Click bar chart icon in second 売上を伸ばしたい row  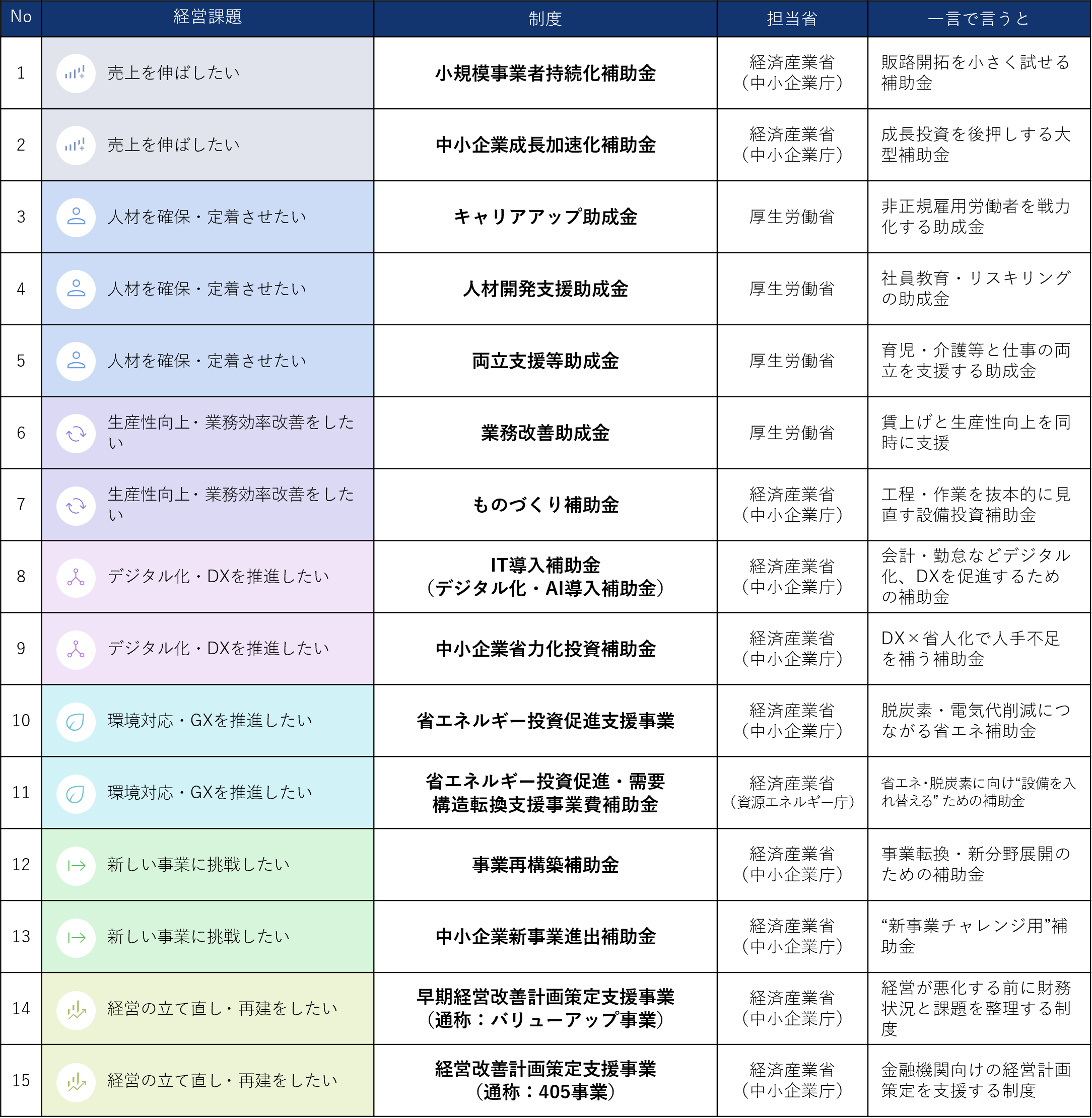coord(76,146)
